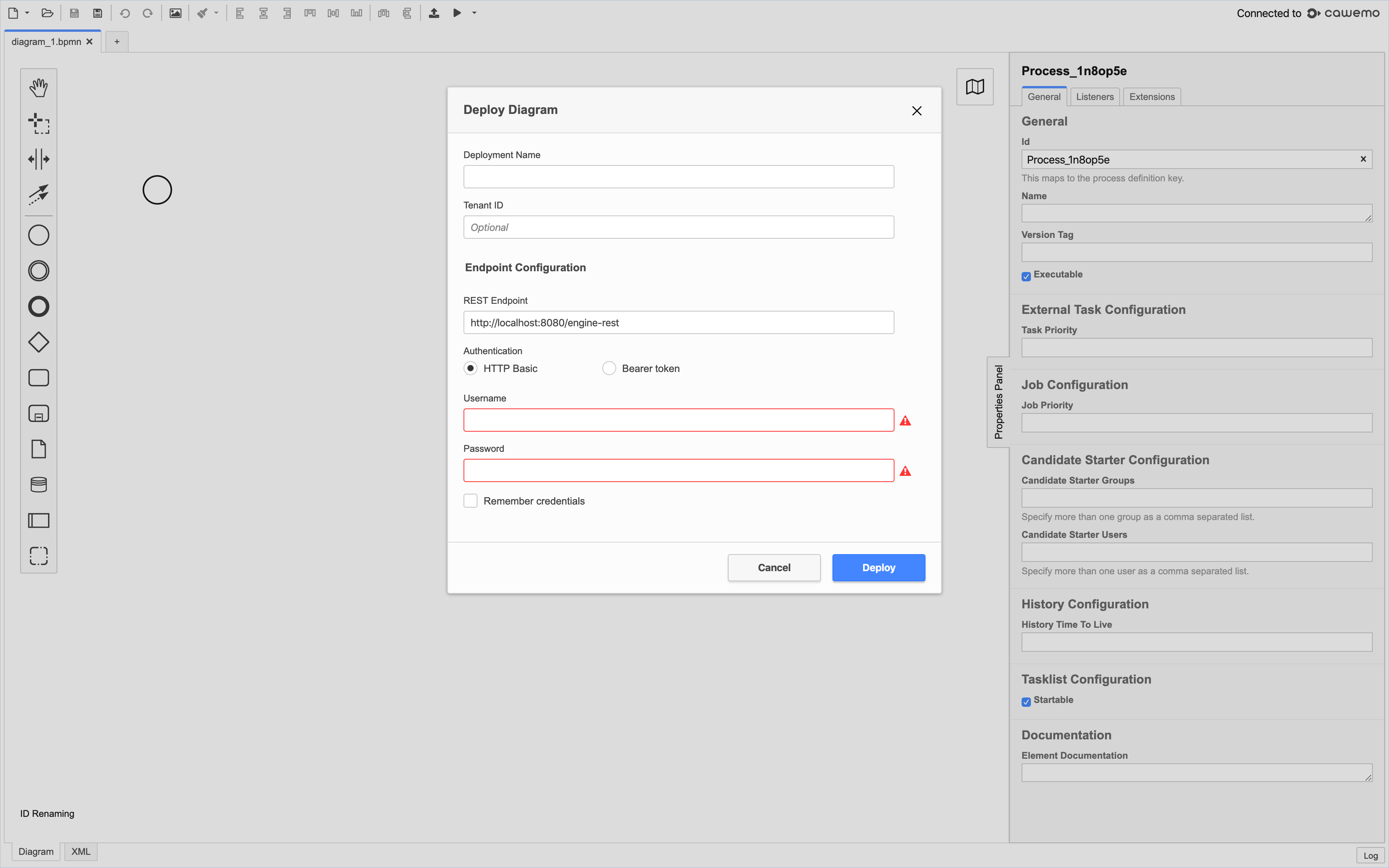Activate the Global connect tool
This screenshot has width=1389, height=868.
38,195
